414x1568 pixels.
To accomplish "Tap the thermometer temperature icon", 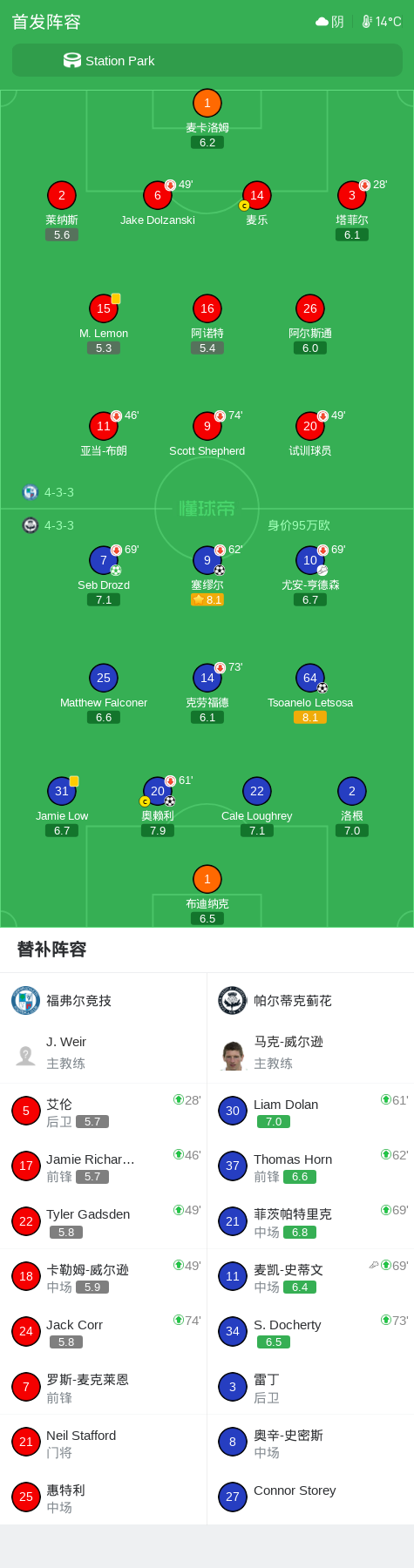I will (367, 22).
